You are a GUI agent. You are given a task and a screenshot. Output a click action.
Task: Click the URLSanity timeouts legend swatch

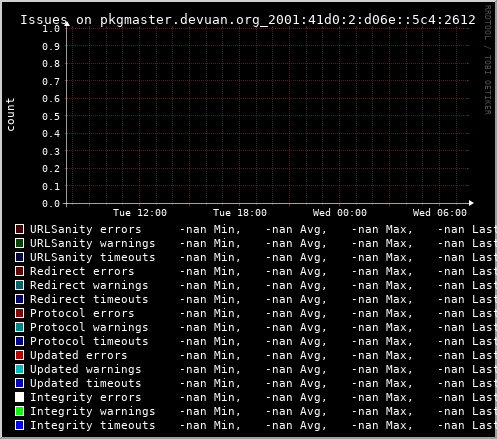pyautogui.click(x=19, y=257)
